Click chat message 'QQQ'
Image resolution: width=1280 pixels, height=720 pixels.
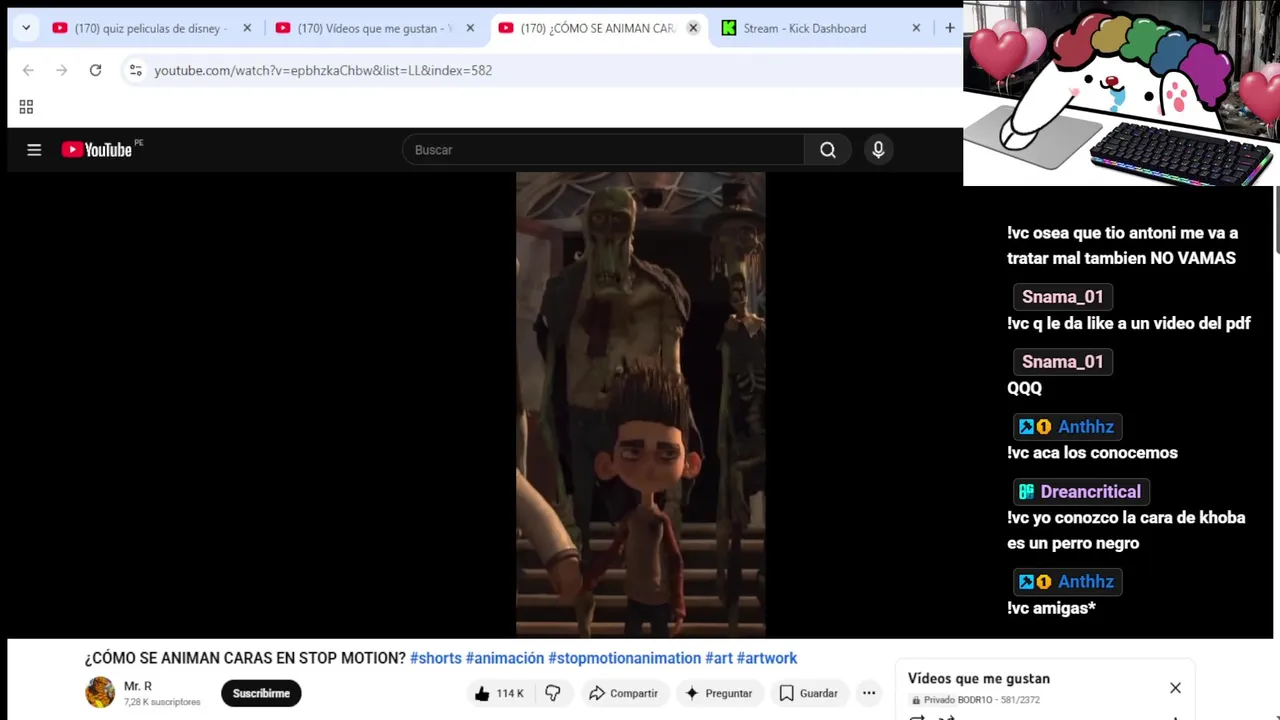coord(1024,388)
